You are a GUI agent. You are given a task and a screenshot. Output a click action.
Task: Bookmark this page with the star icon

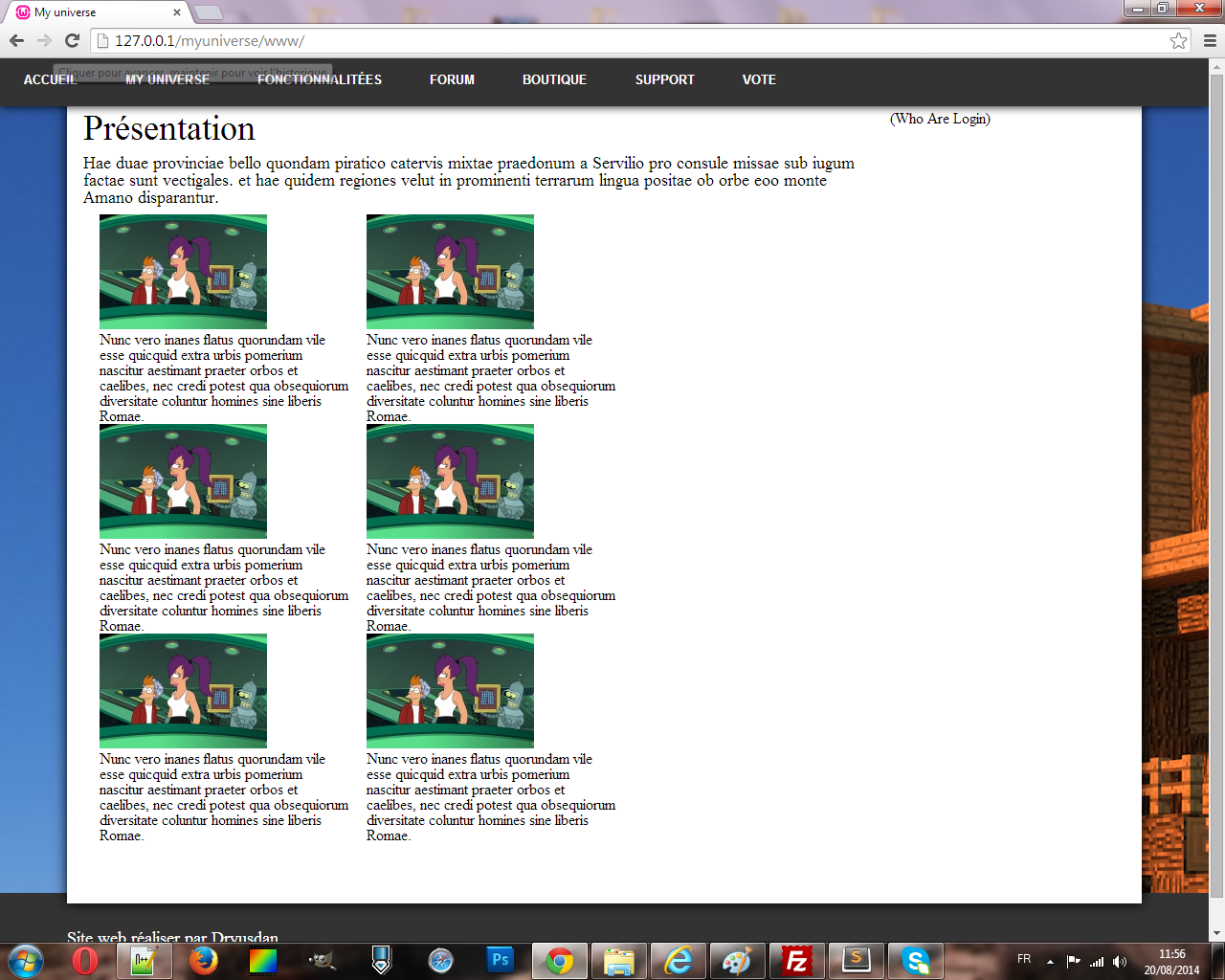coord(1178,40)
